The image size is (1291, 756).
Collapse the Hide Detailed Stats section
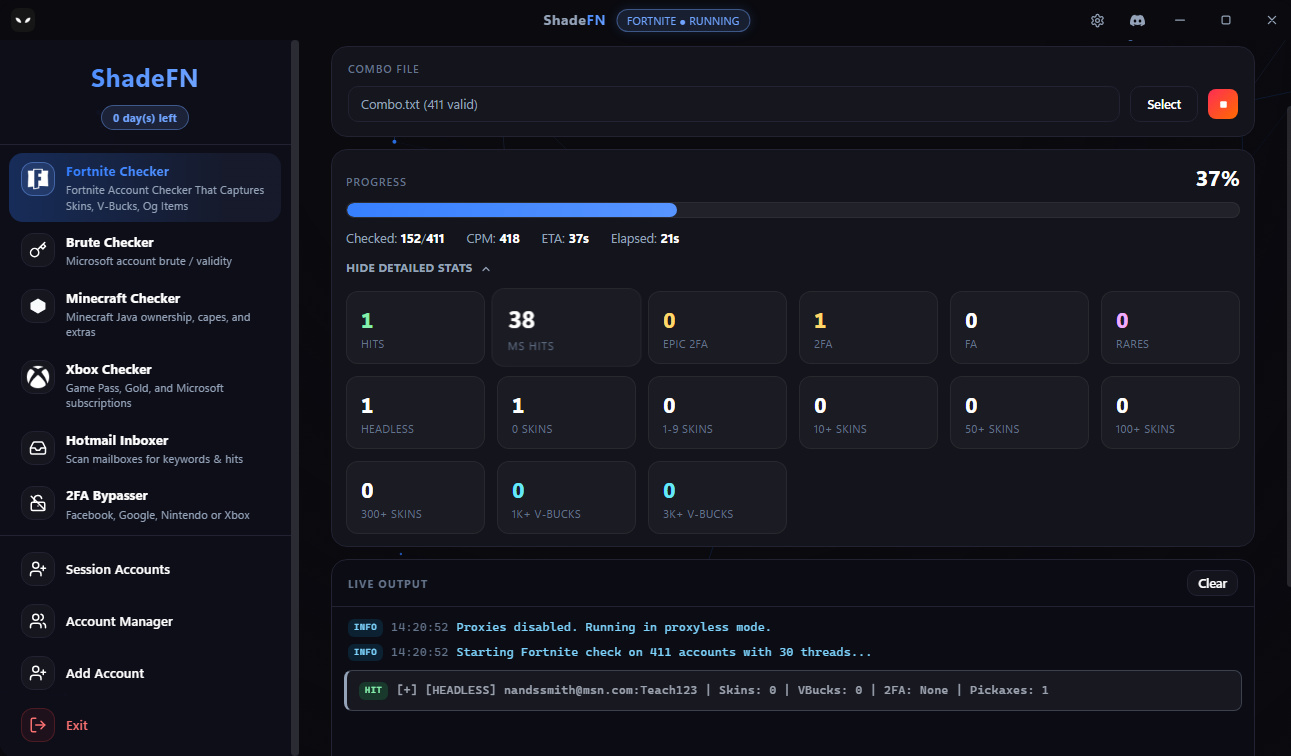[418, 268]
